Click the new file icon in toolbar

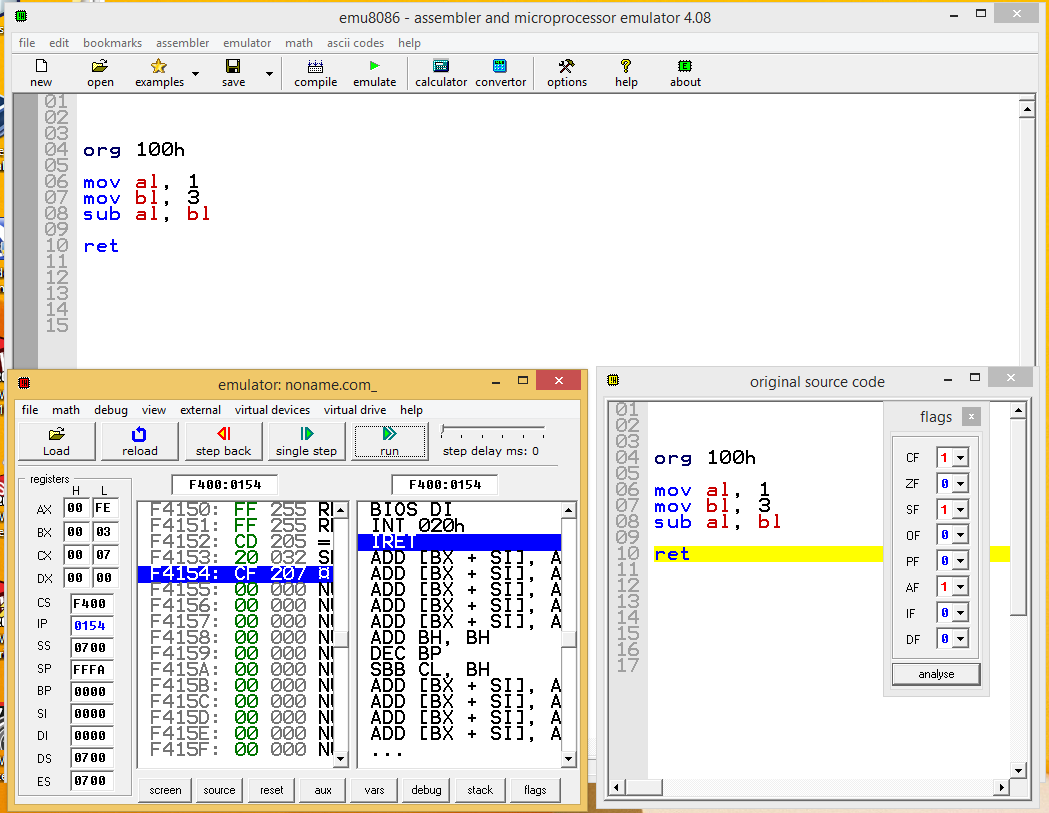tap(41, 73)
